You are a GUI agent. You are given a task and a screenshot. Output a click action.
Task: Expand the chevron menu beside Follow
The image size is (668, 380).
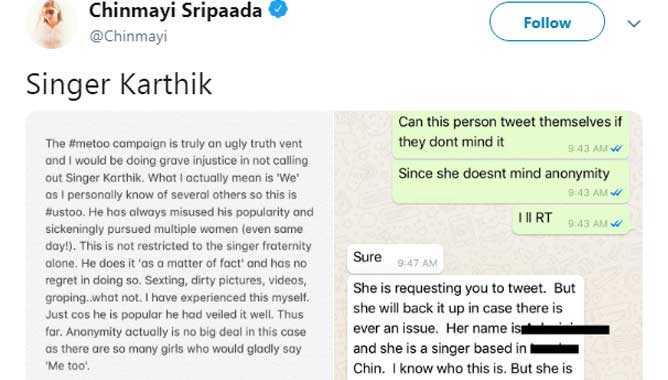tap(634, 24)
